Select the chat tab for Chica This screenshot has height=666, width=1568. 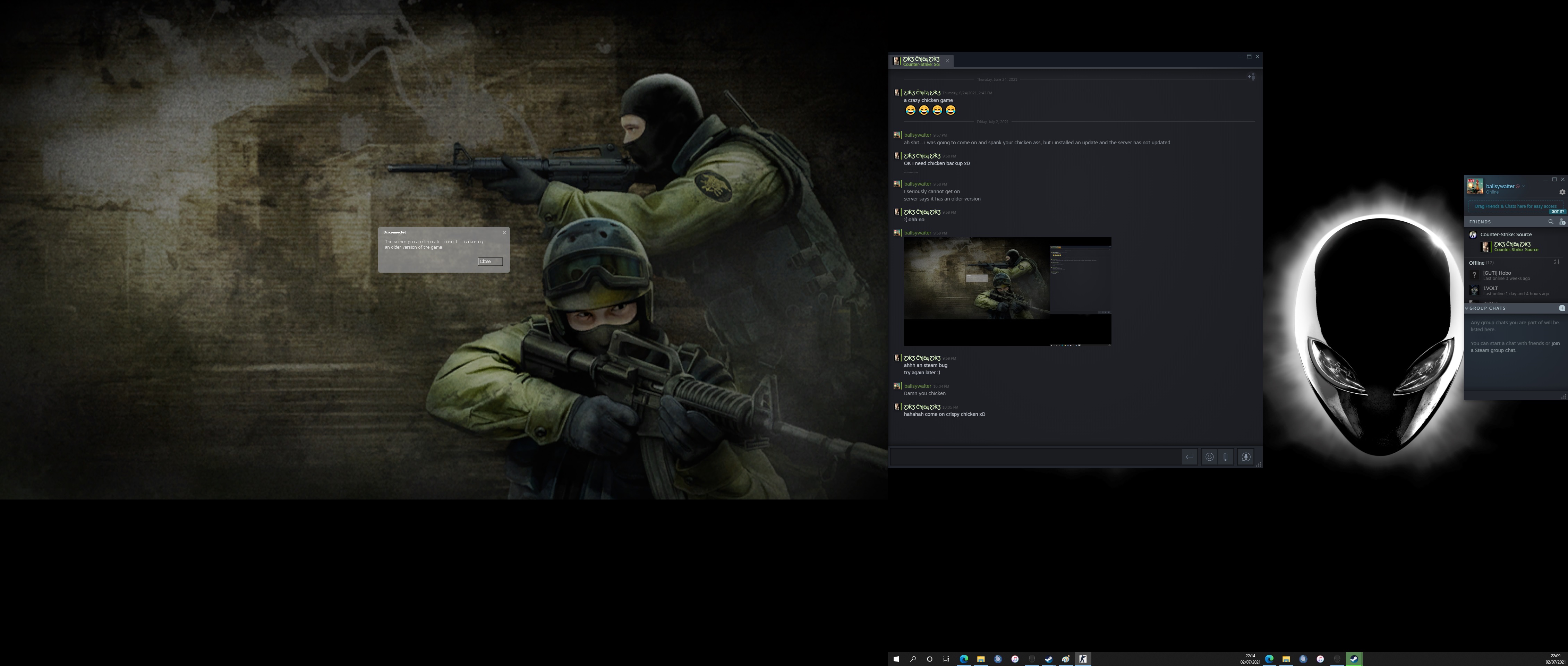pos(920,61)
